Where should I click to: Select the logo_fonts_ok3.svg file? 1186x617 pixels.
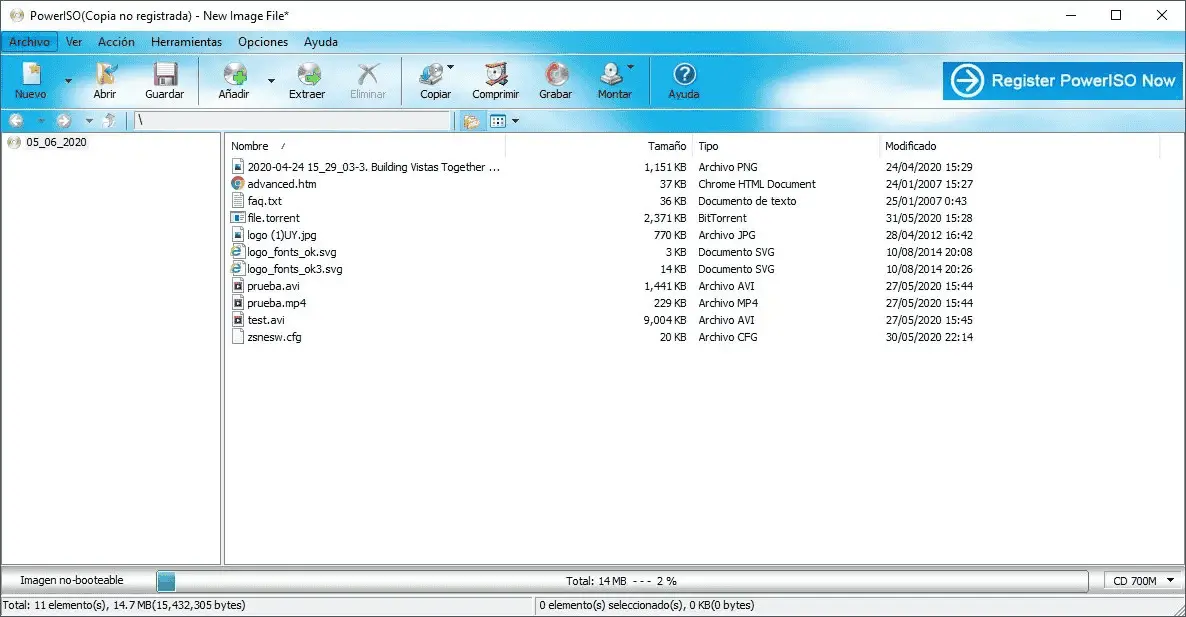[x=295, y=269]
